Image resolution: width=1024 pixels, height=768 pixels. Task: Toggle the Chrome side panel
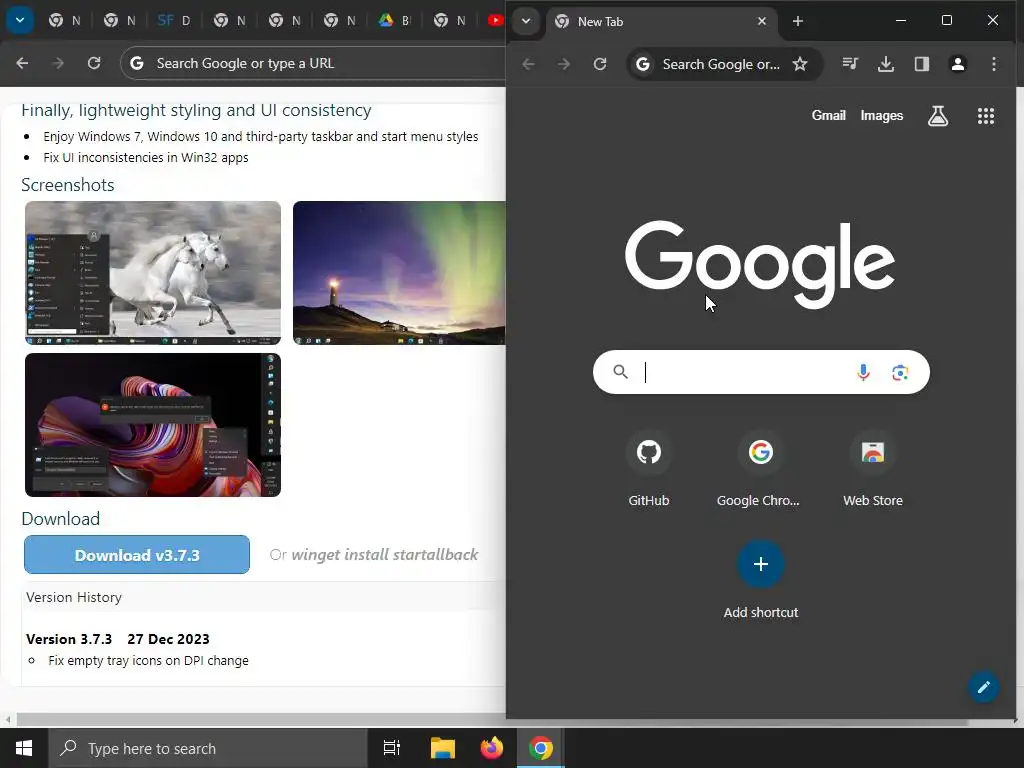922,64
